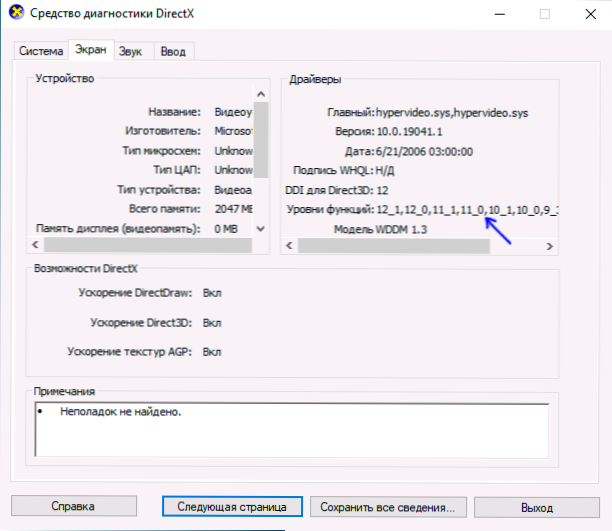Screen dimensions: 612x531
Task: Click the 'Вкл' value next to AGP textures
Action: pyautogui.click(x=212, y=352)
